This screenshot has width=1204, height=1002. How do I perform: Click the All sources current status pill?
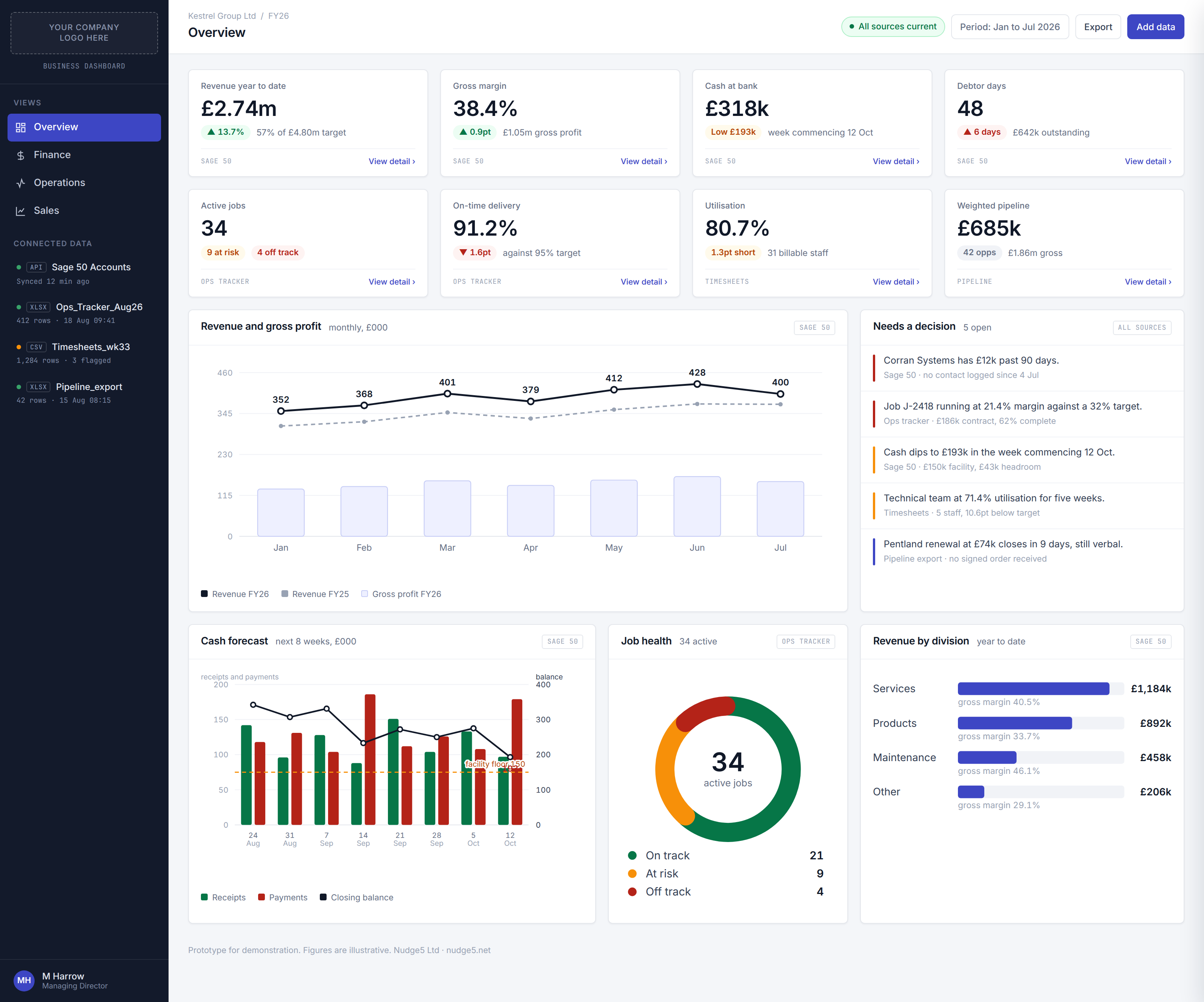(893, 27)
